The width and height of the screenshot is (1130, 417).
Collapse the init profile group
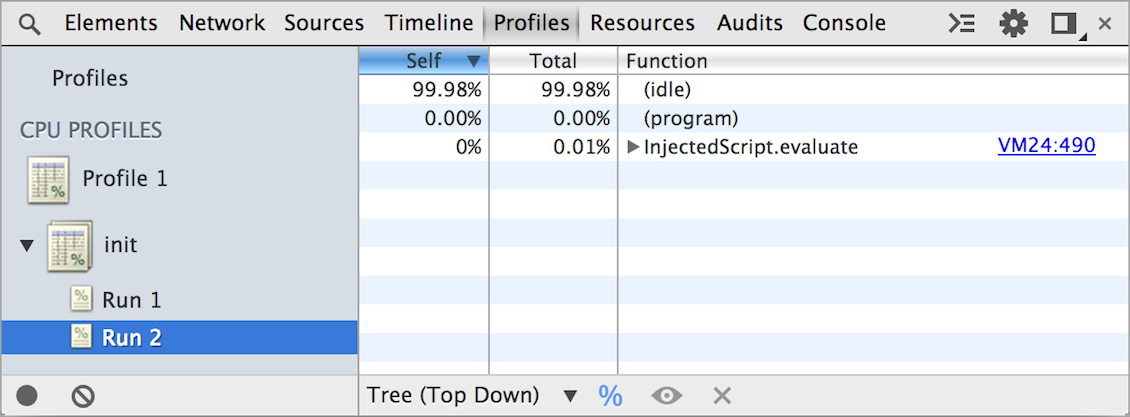[x=27, y=246]
